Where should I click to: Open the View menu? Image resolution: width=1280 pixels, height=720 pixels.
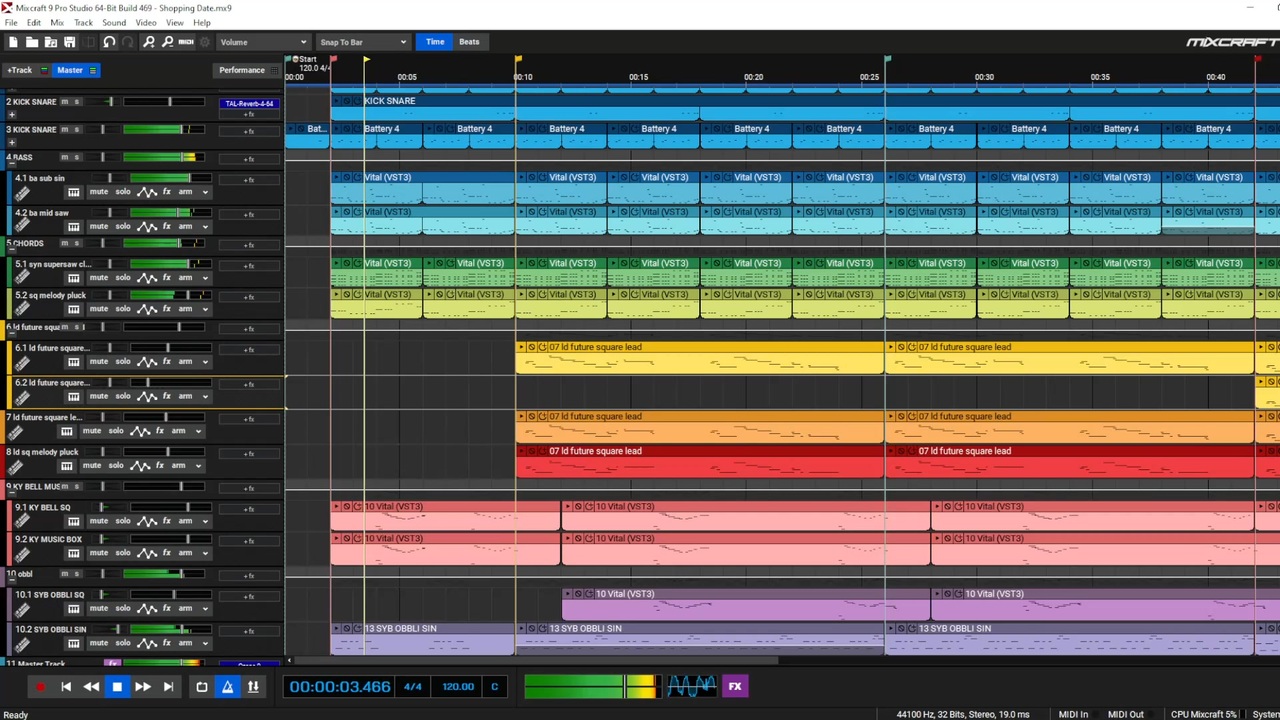175,23
